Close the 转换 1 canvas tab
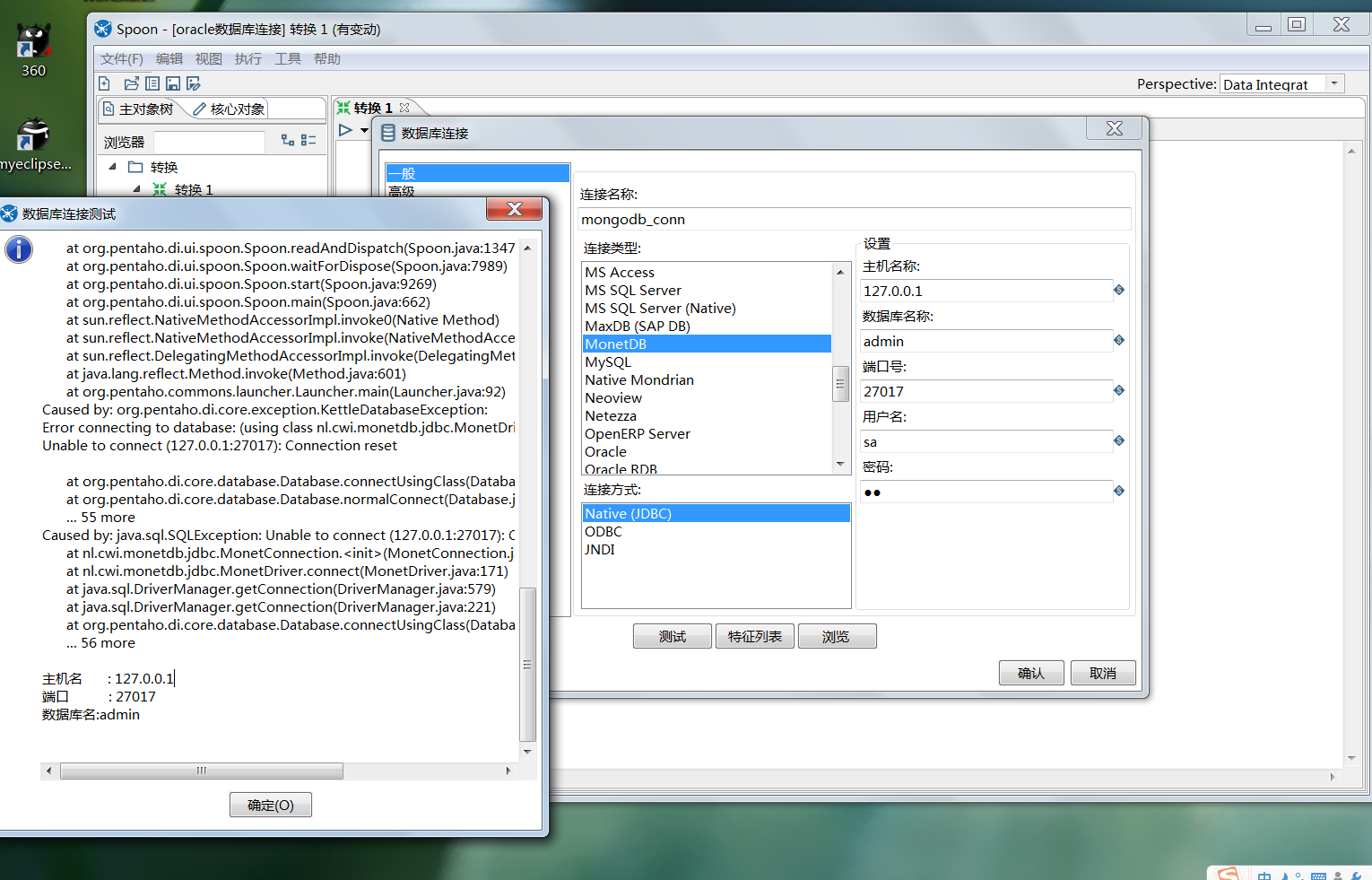Image resolution: width=1372 pixels, height=880 pixels. 404,108
